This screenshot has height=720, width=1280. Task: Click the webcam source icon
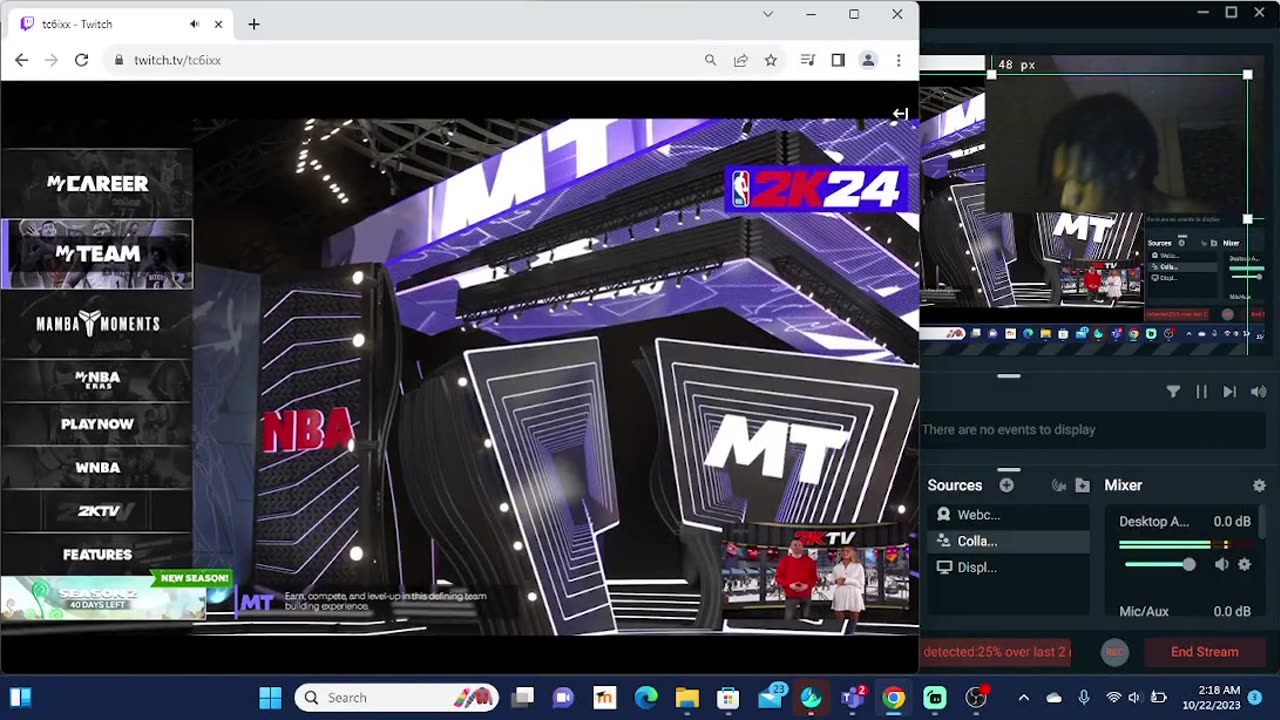coord(943,515)
